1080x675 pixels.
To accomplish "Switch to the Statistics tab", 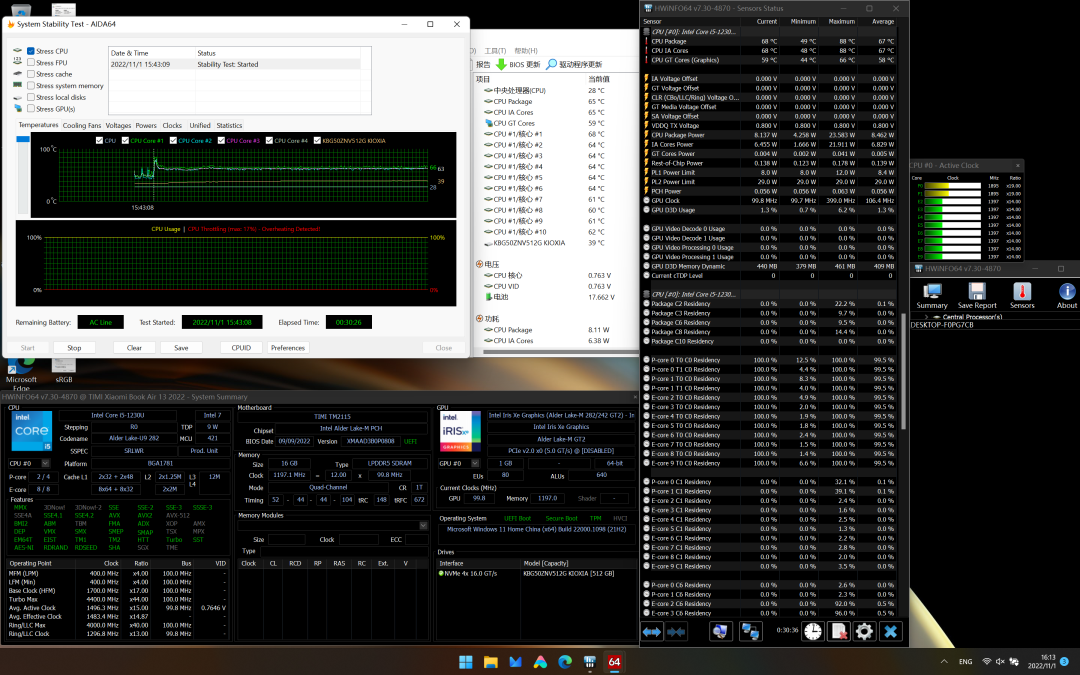I will tap(229, 126).
